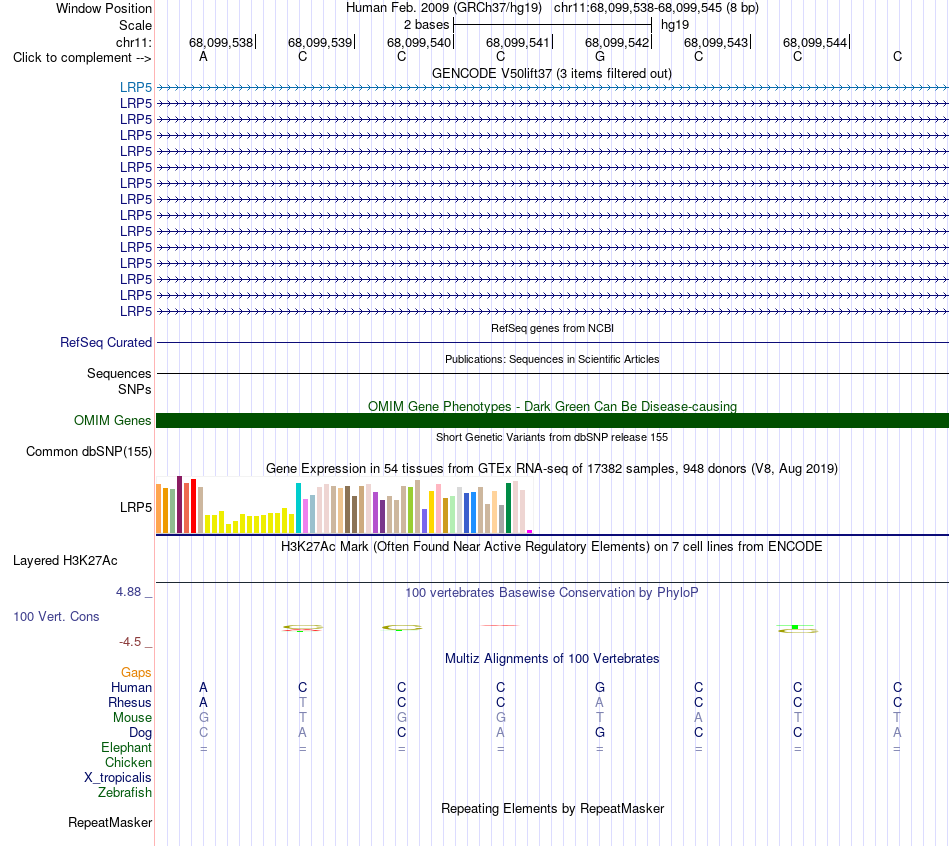Click the 'hg19' label beside the scale bar
This screenshot has height=846, width=950.
(x=675, y=25)
